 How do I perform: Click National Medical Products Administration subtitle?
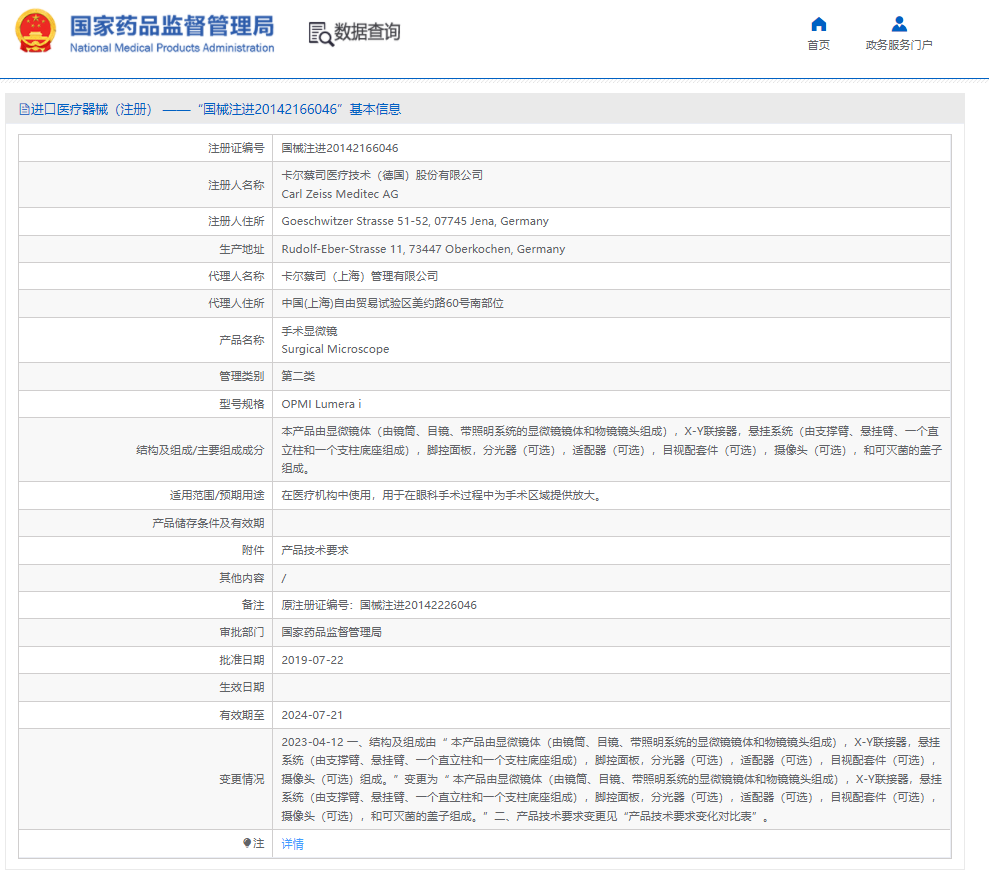[x=172, y=48]
